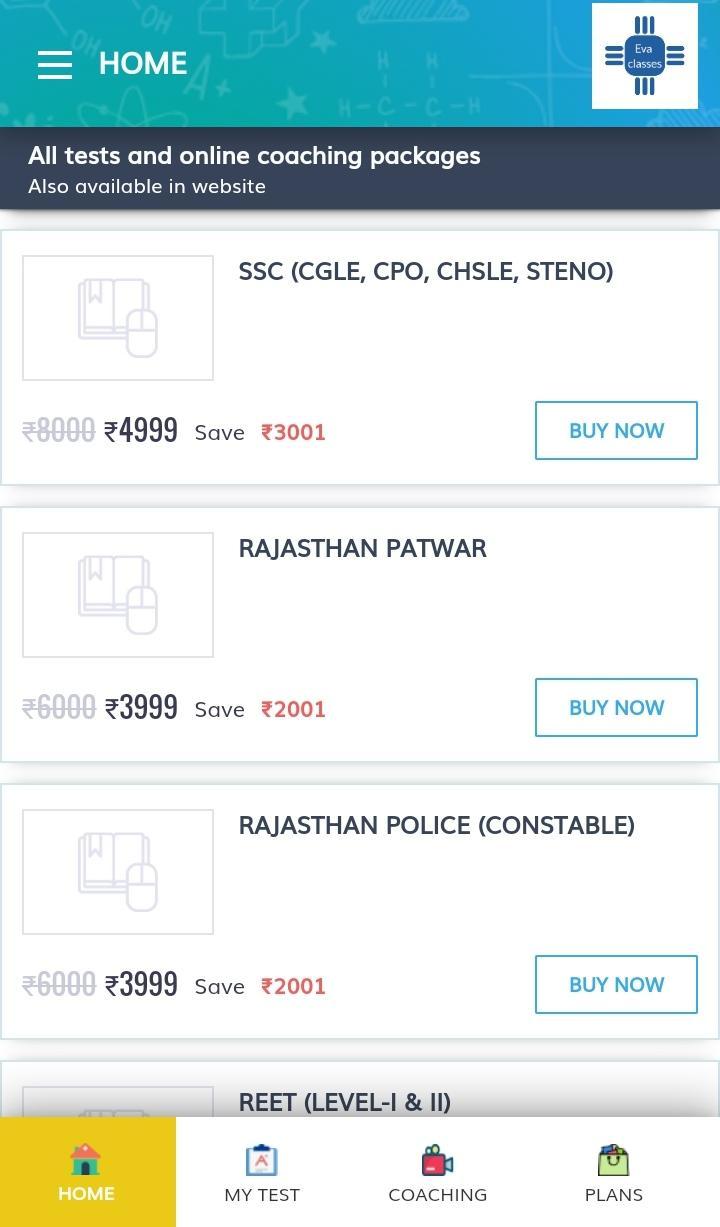
Task: Tap the Rajasthan Patwar package image
Action: point(118,595)
